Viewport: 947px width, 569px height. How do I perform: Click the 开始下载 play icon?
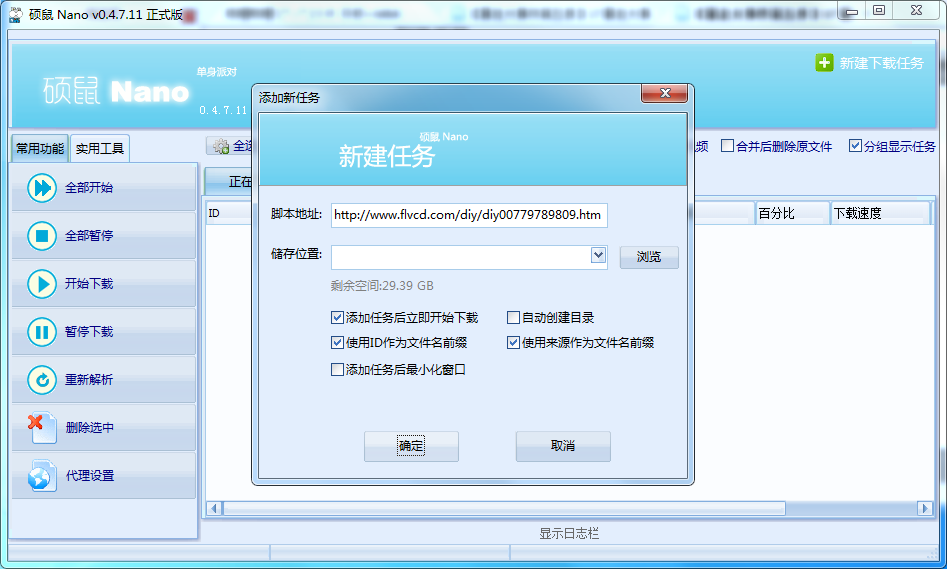42,283
